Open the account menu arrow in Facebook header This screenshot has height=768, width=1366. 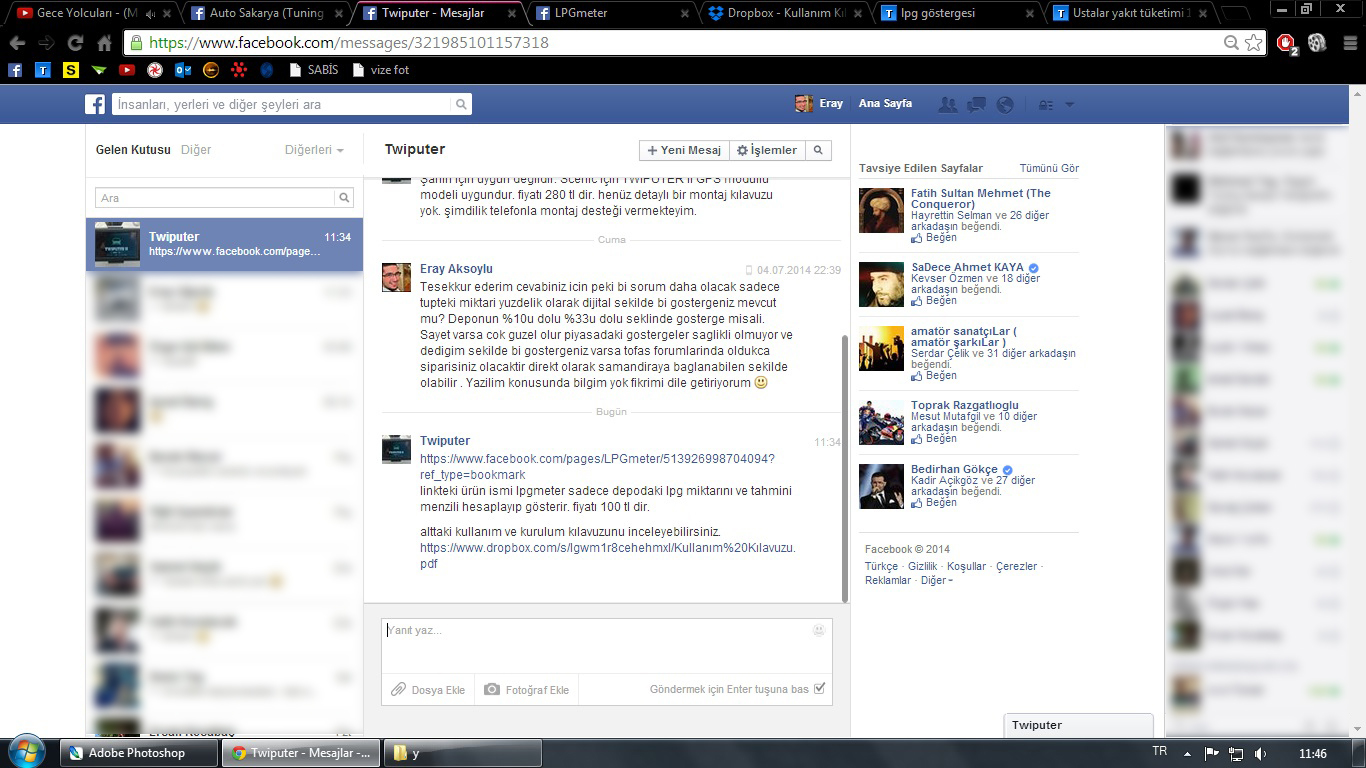coord(1069,104)
